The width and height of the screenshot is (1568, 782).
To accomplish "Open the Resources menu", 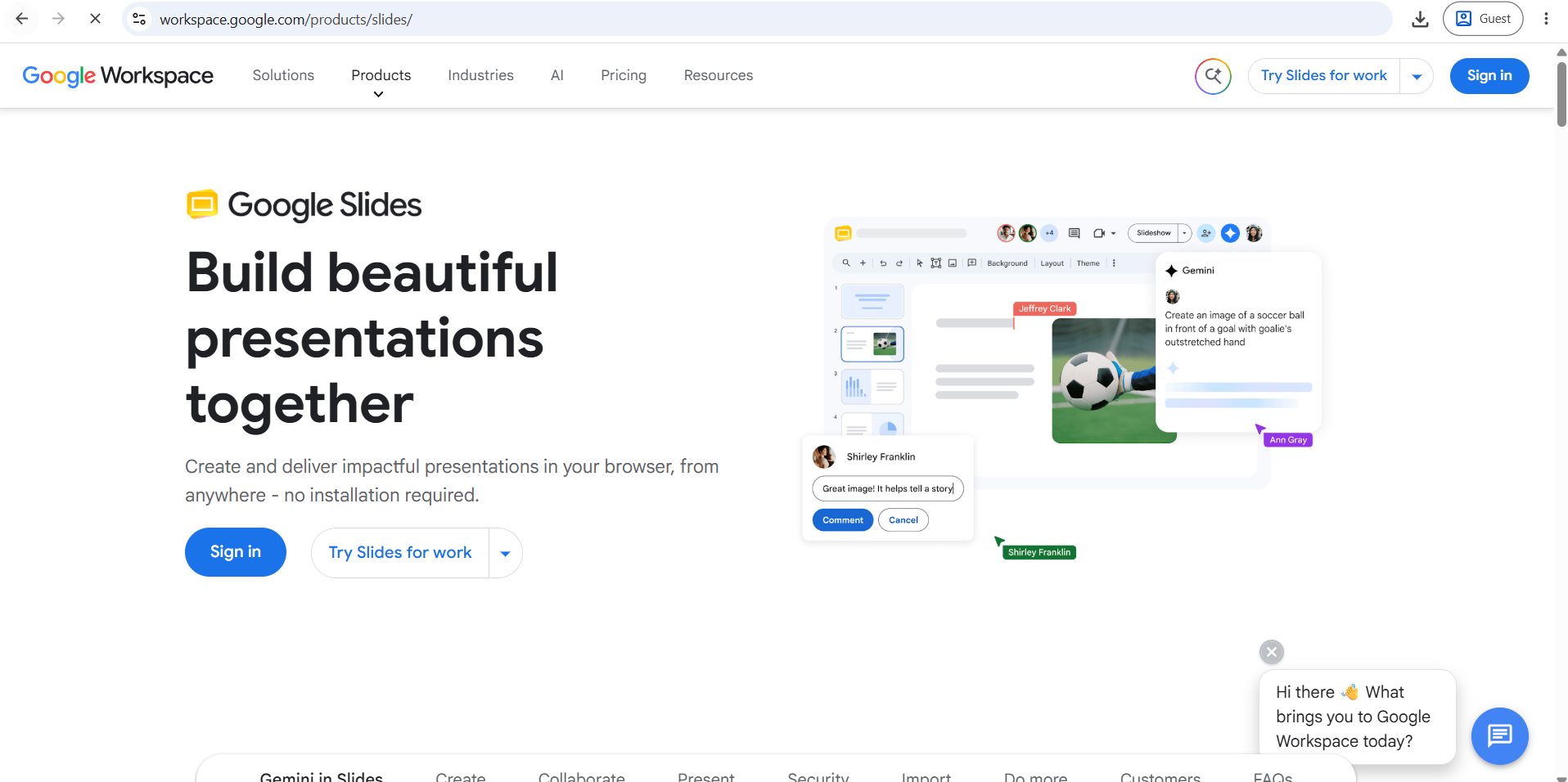I will [718, 75].
